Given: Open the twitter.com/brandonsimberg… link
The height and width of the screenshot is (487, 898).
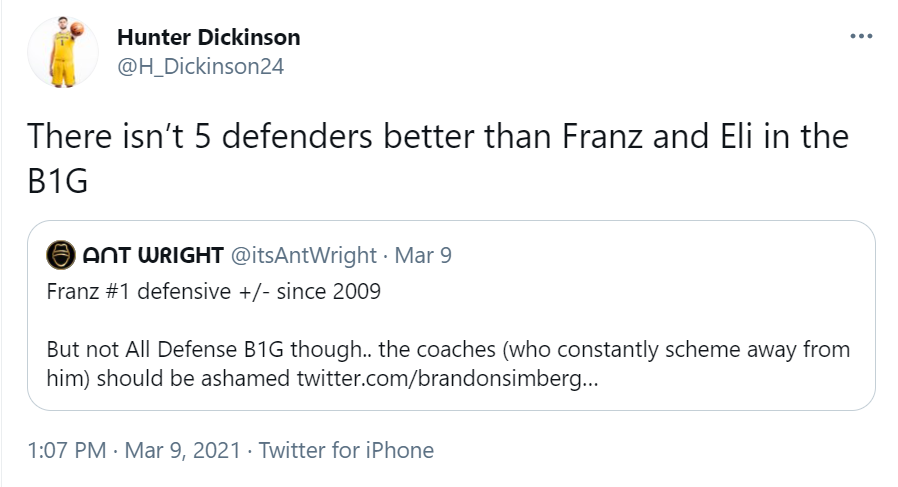Looking at the screenshot, I should click(449, 380).
